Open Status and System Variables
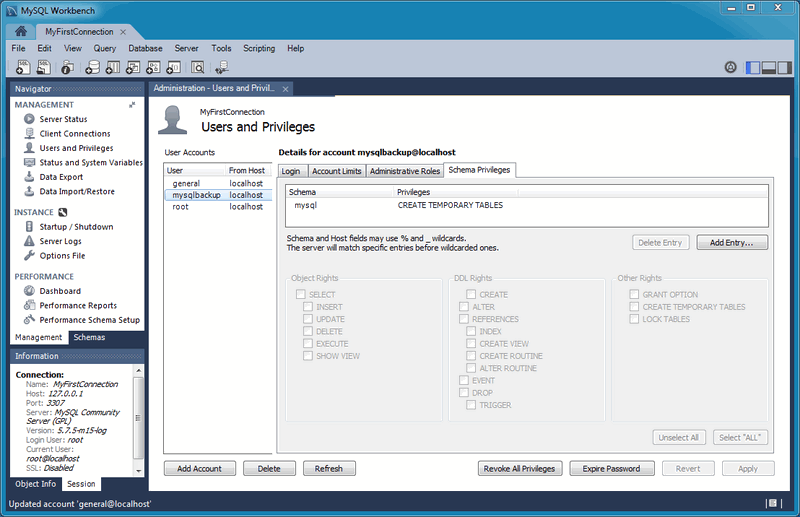800x517 pixels. [x=91, y=162]
